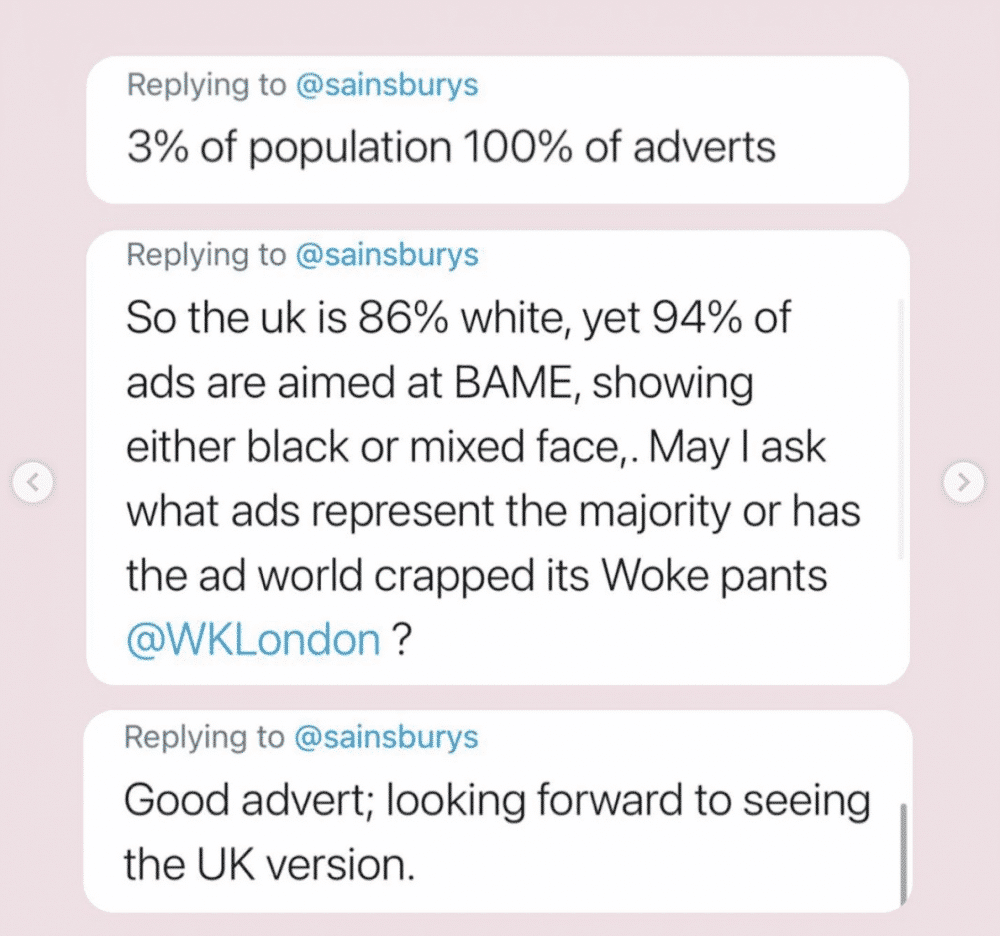The image size is (1000, 936).
Task: Go to the previous slide with left chevron
Action: coord(33,482)
